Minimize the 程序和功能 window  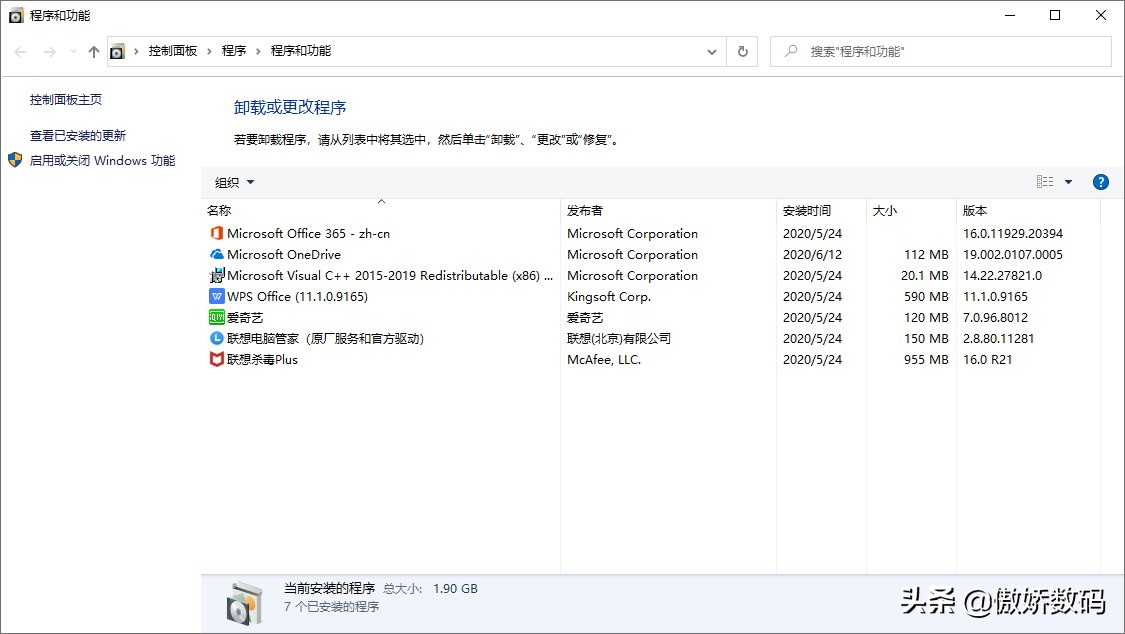pyautogui.click(x=1009, y=15)
